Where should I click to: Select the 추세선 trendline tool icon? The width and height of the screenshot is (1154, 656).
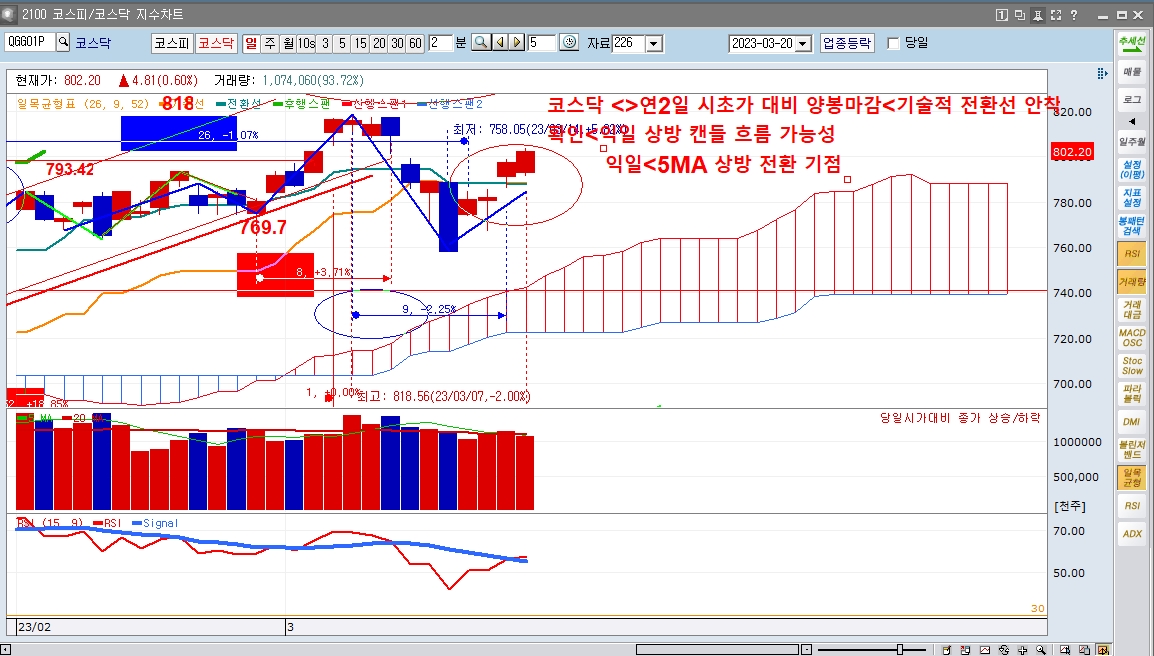click(x=1131, y=43)
